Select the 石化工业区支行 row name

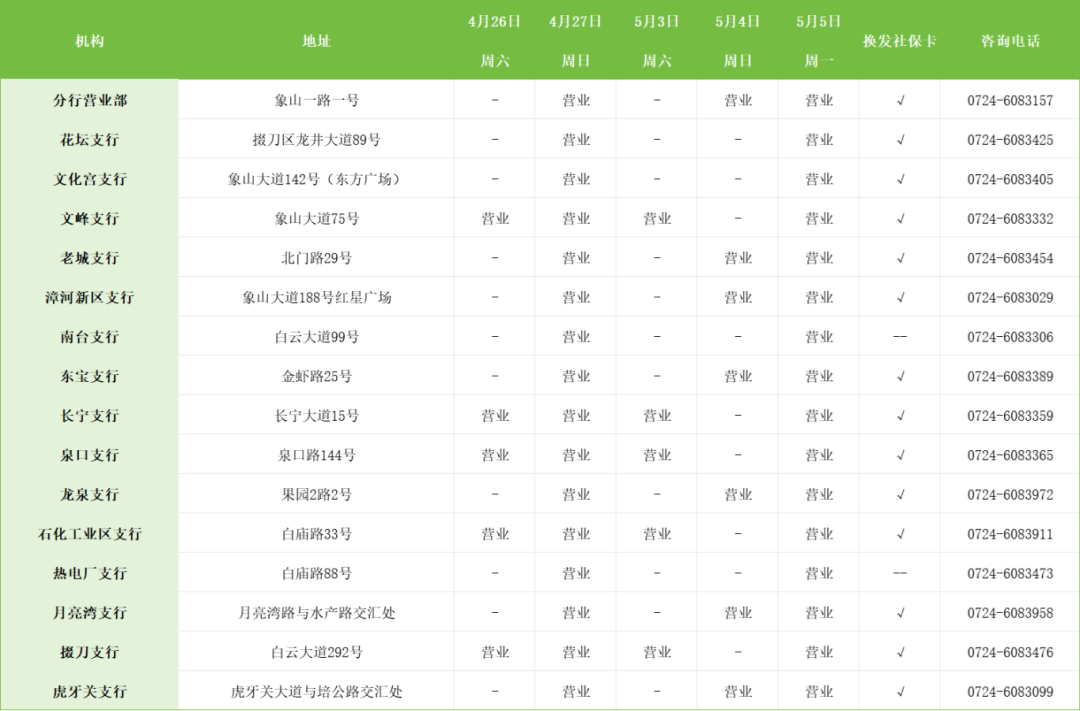(90, 534)
